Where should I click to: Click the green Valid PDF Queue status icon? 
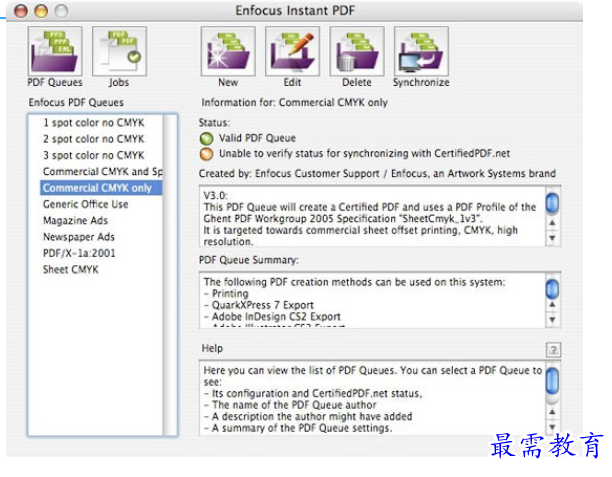pyautogui.click(x=206, y=138)
